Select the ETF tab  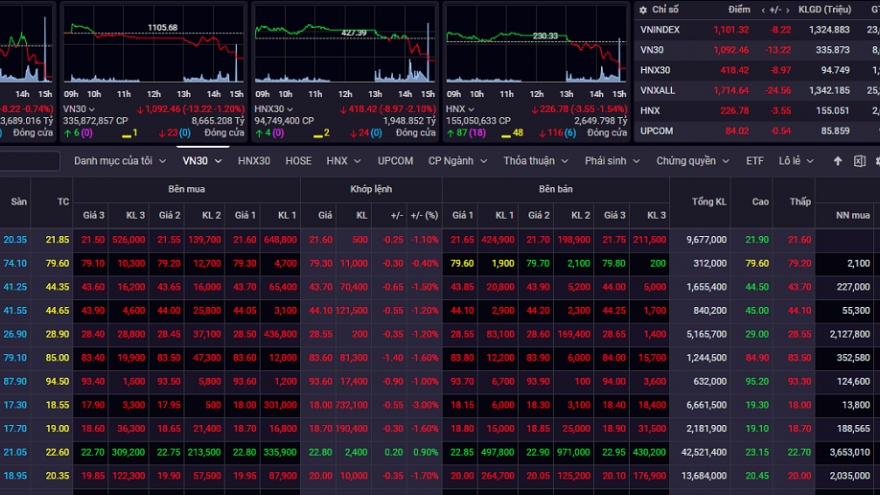coord(754,161)
